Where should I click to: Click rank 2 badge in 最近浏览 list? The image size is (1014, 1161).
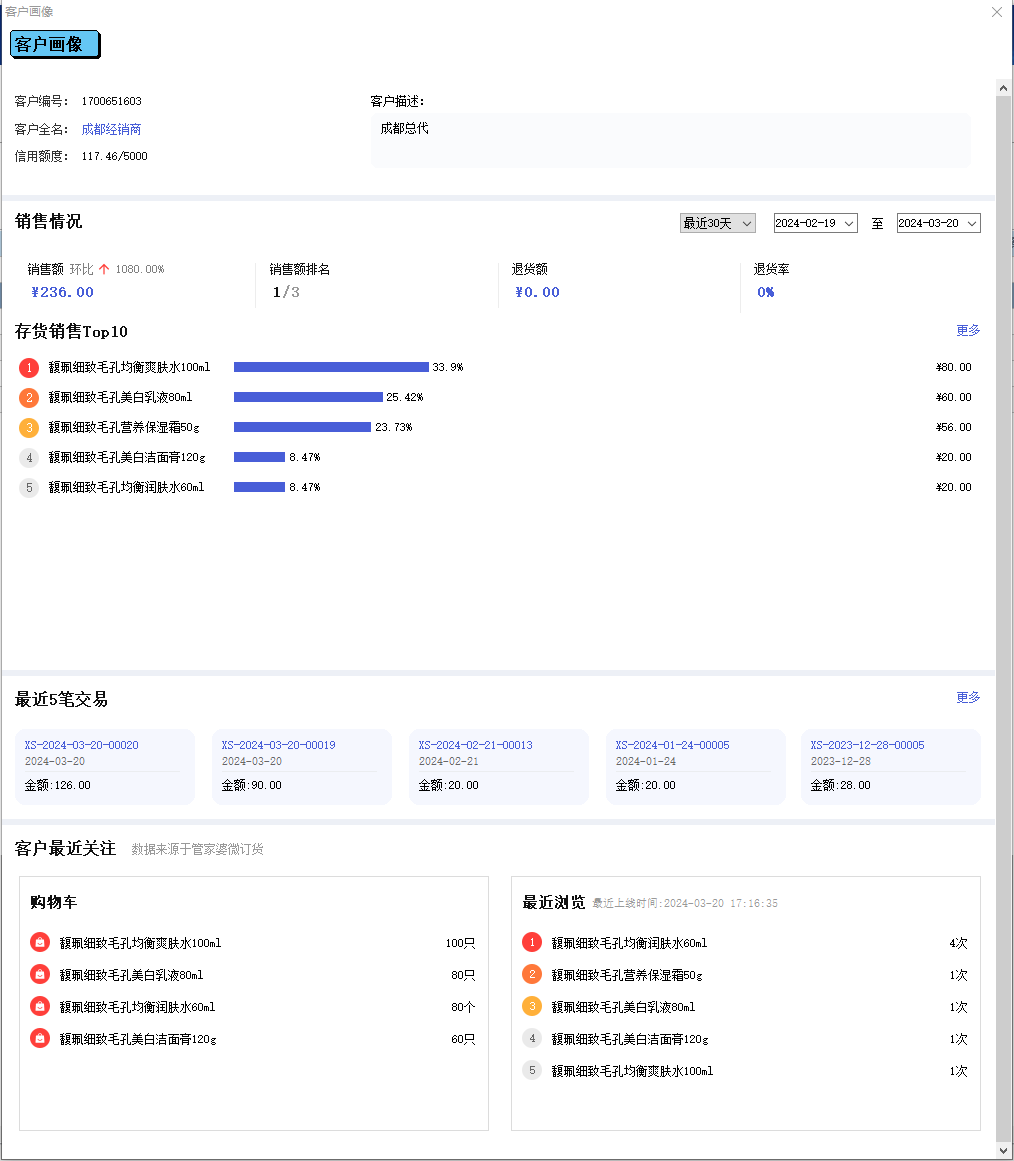click(532, 974)
